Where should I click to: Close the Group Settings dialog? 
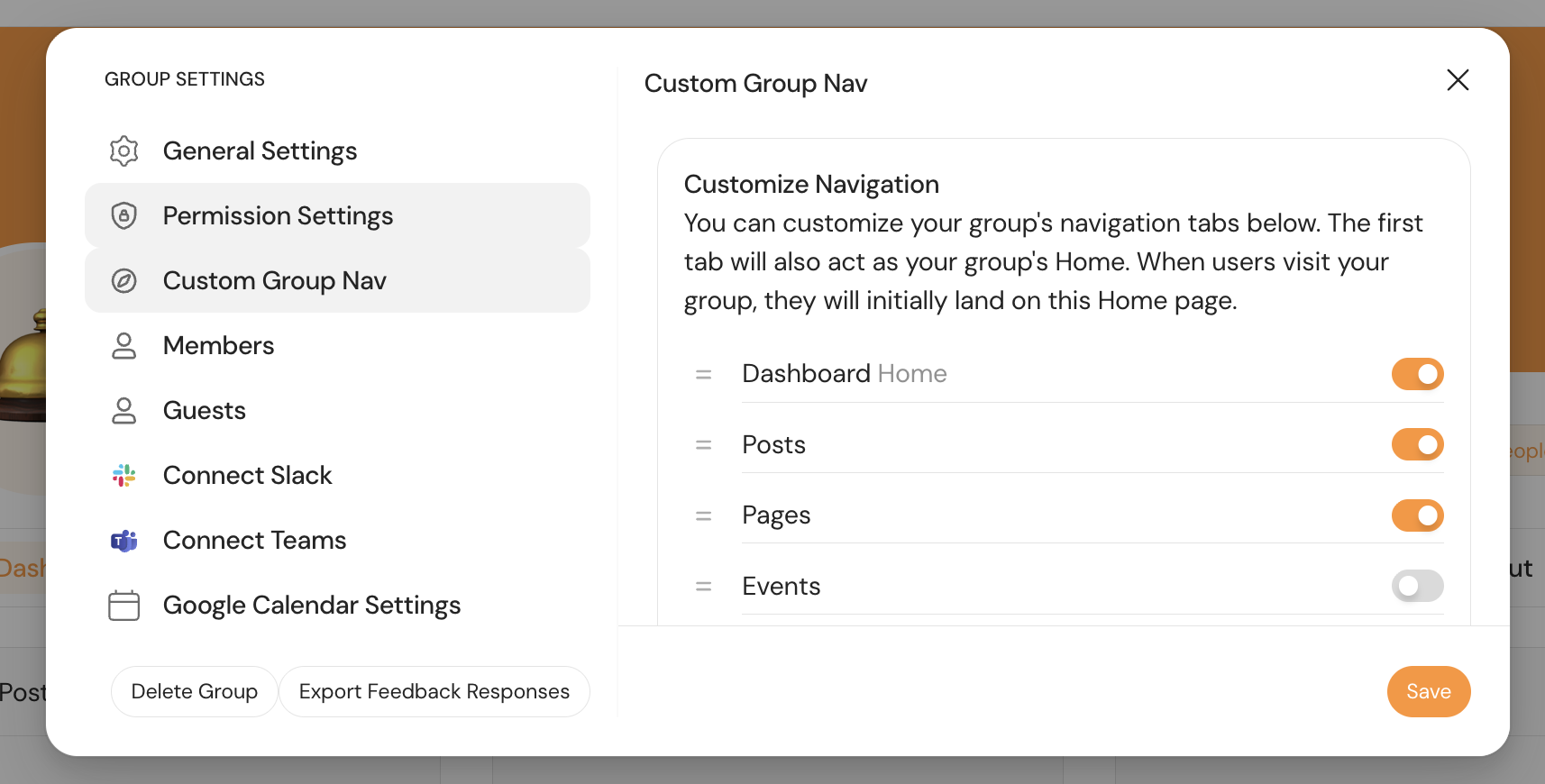[x=1458, y=80]
